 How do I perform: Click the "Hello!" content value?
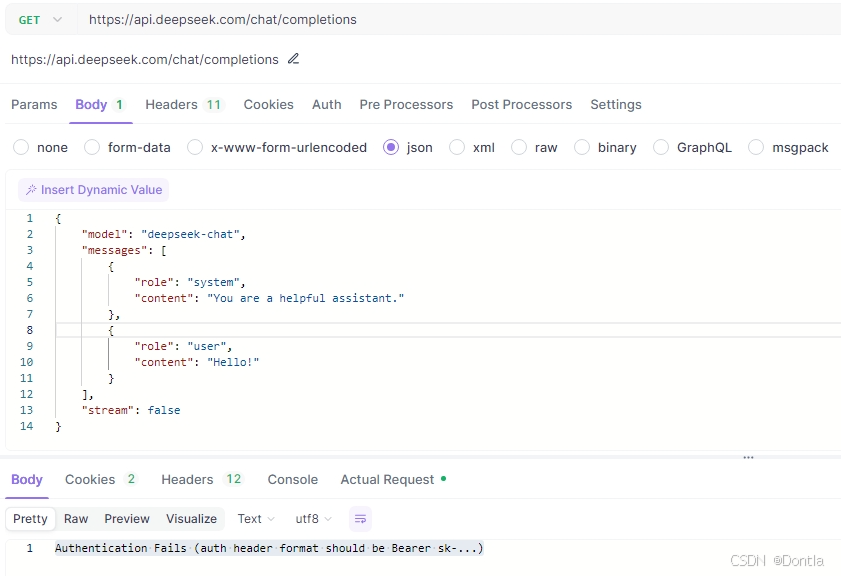click(233, 362)
